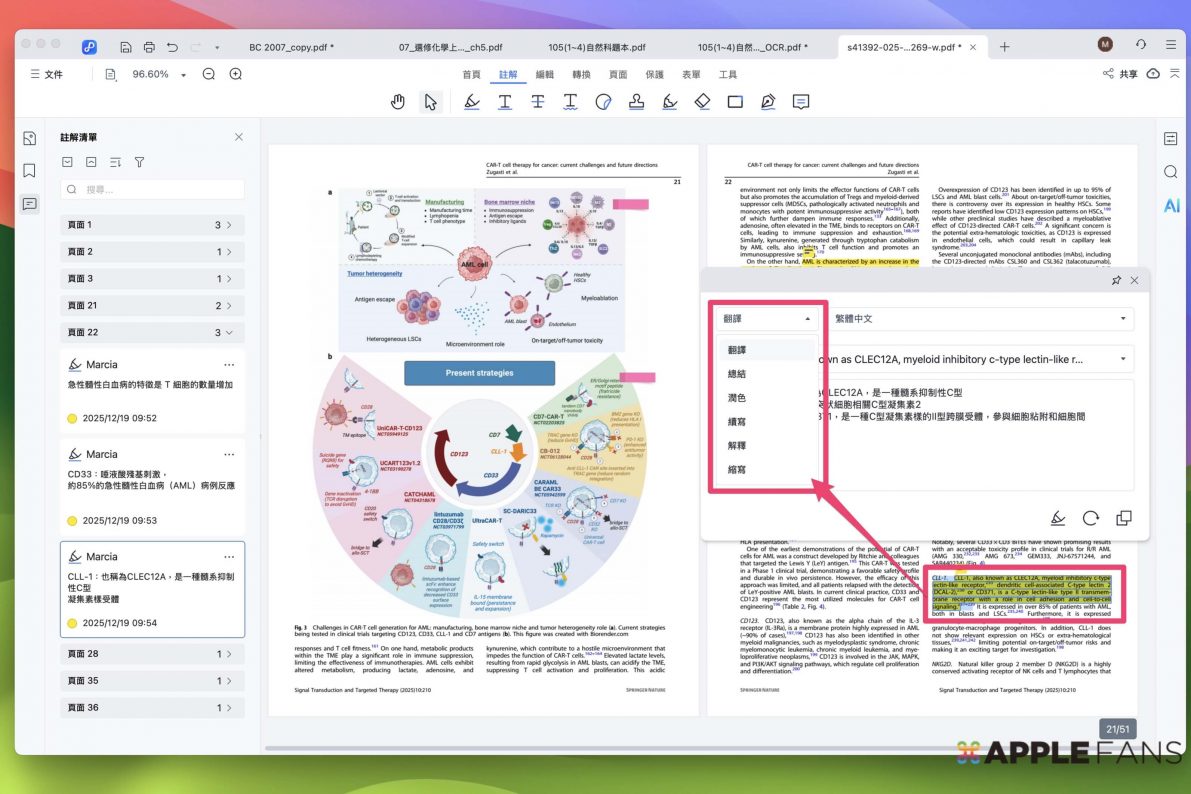Image resolution: width=1191 pixels, height=794 pixels.
Task: Toggle the annotation list panel icon
Action: (x=30, y=204)
